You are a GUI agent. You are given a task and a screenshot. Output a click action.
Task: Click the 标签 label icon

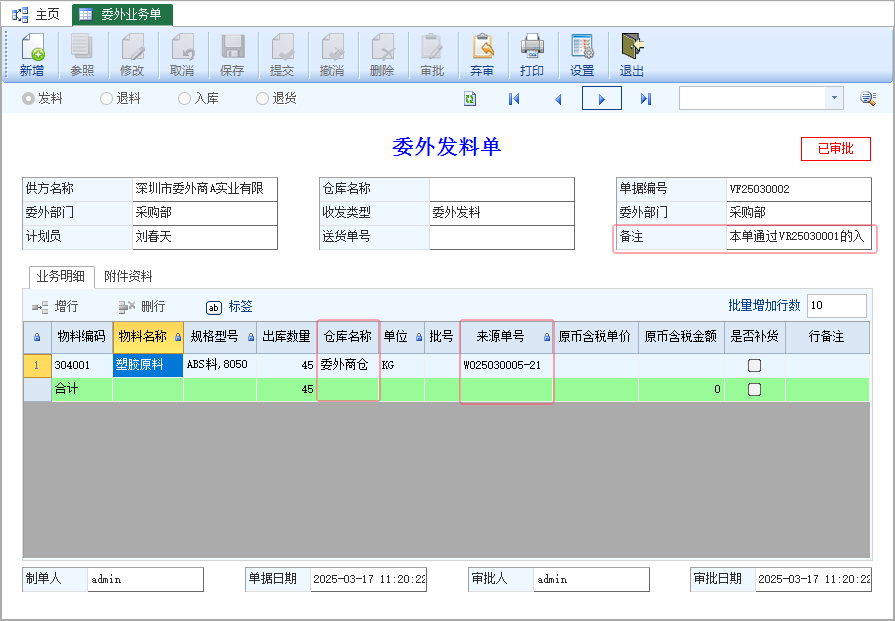coord(213,308)
